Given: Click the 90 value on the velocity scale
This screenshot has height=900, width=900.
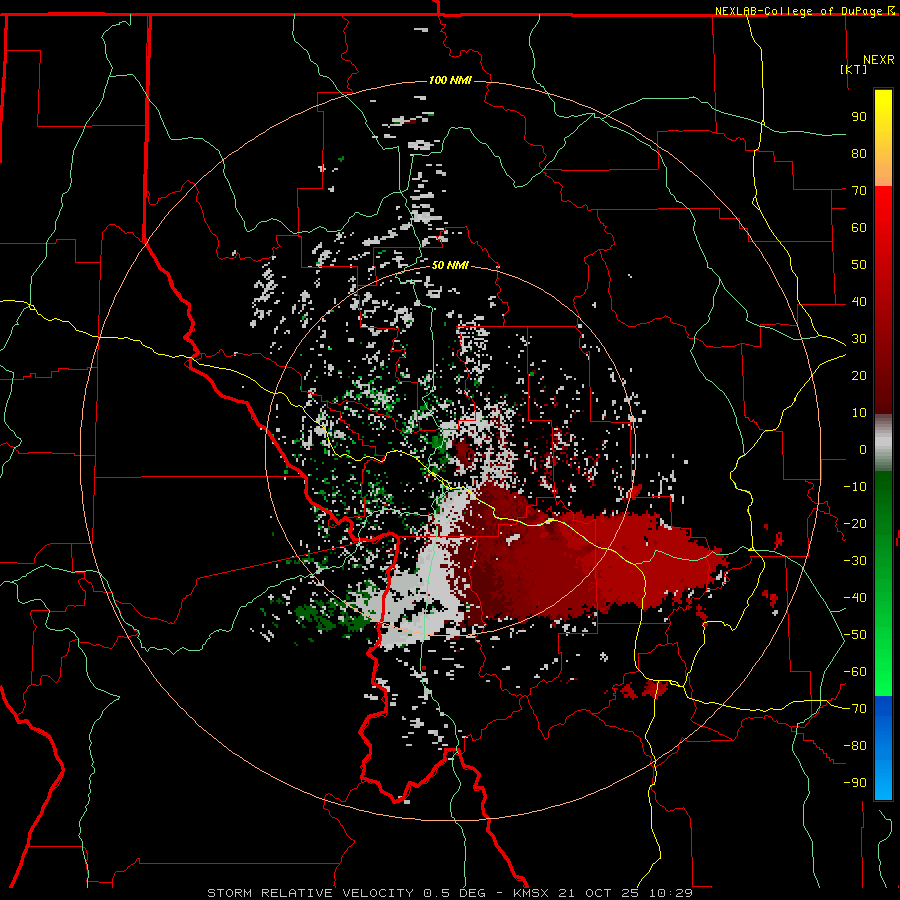Looking at the screenshot, I should pyautogui.click(x=859, y=117).
